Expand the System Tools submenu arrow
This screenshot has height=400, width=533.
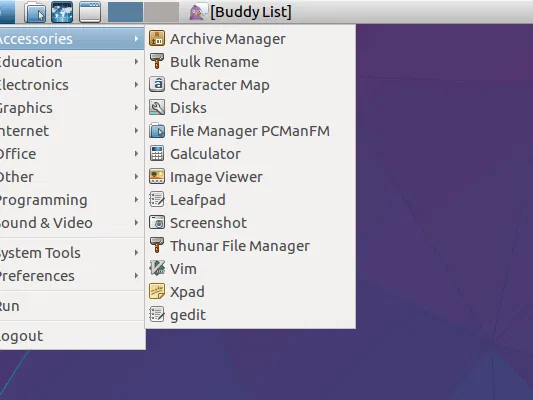coord(136,253)
